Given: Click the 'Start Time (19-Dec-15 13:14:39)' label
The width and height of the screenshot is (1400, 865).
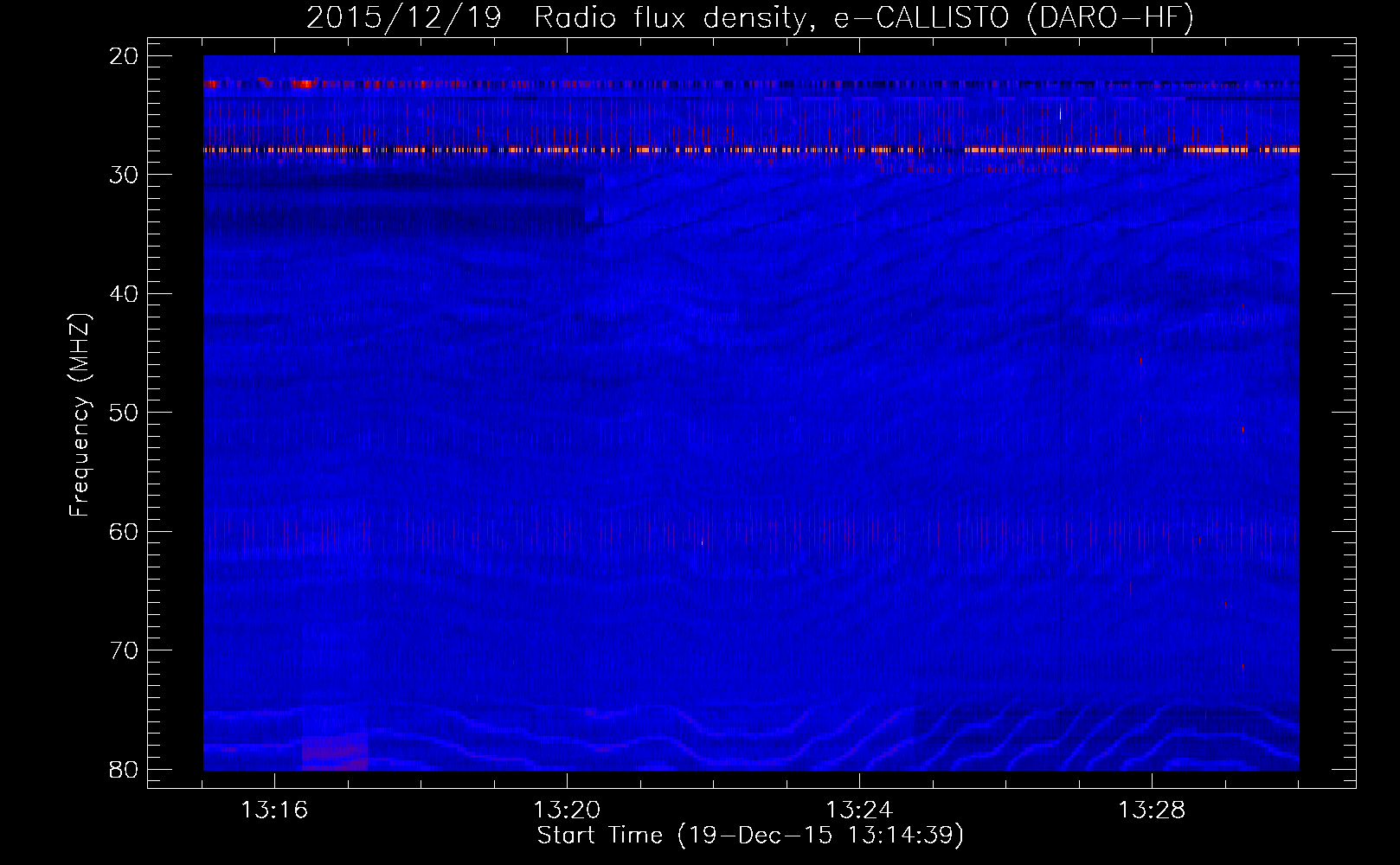Looking at the screenshot, I should [x=750, y=836].
